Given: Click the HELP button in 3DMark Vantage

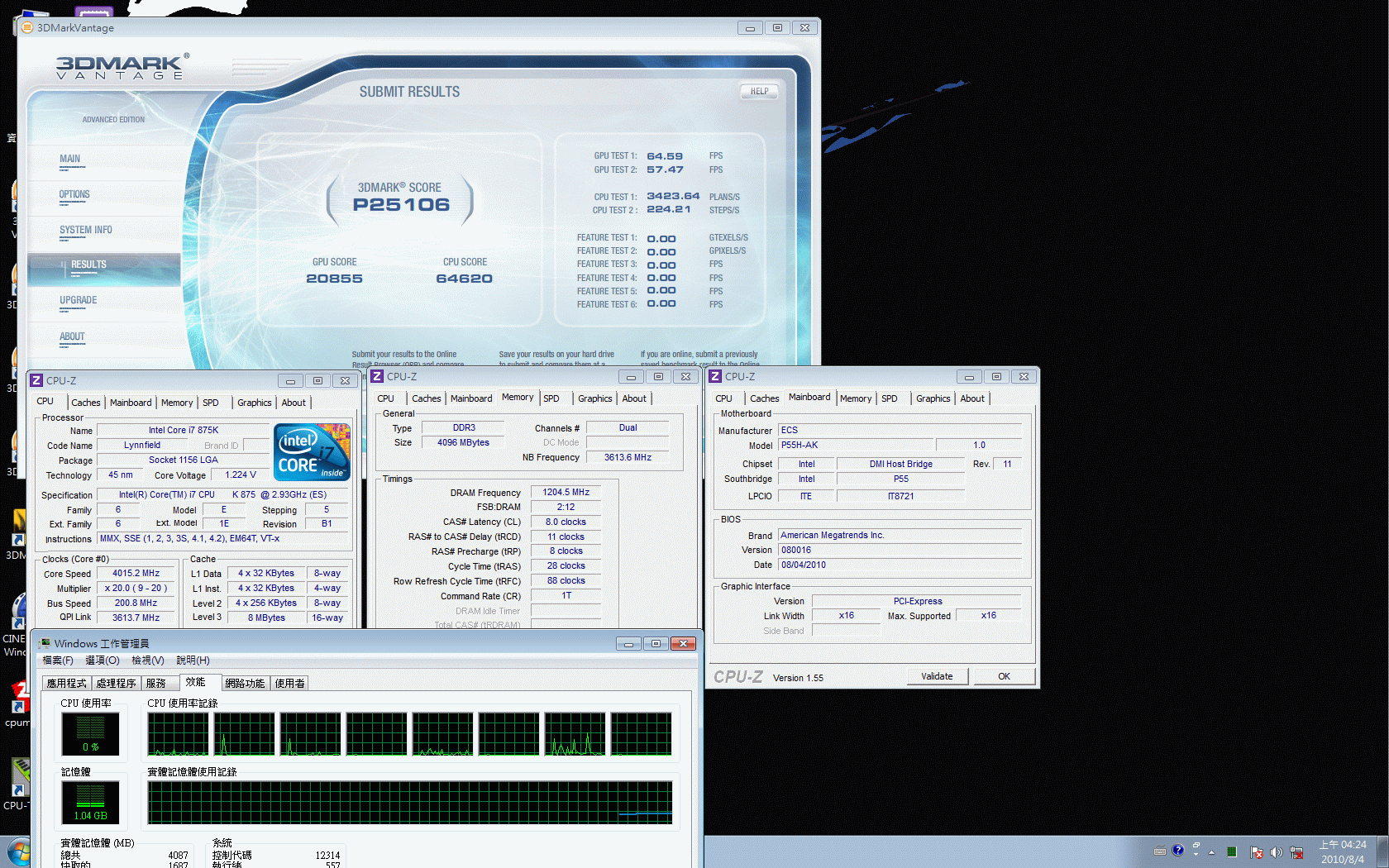Looking at the screenshot, I should [759, 91].
